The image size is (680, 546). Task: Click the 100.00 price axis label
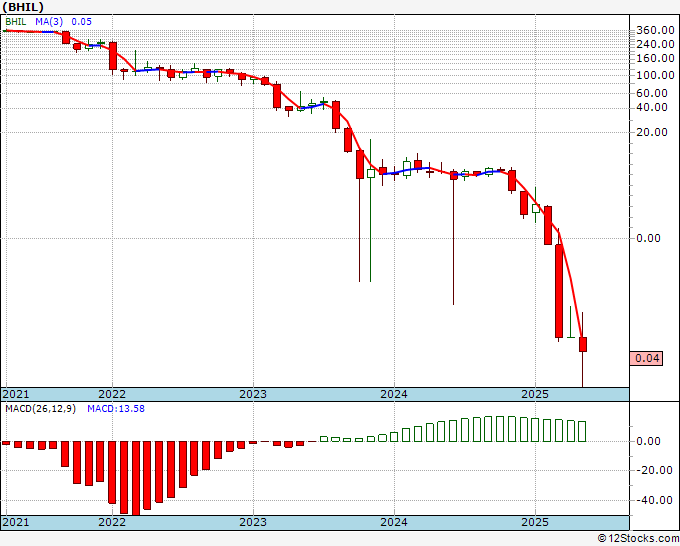pyautogui.click(x=655, y=75)
